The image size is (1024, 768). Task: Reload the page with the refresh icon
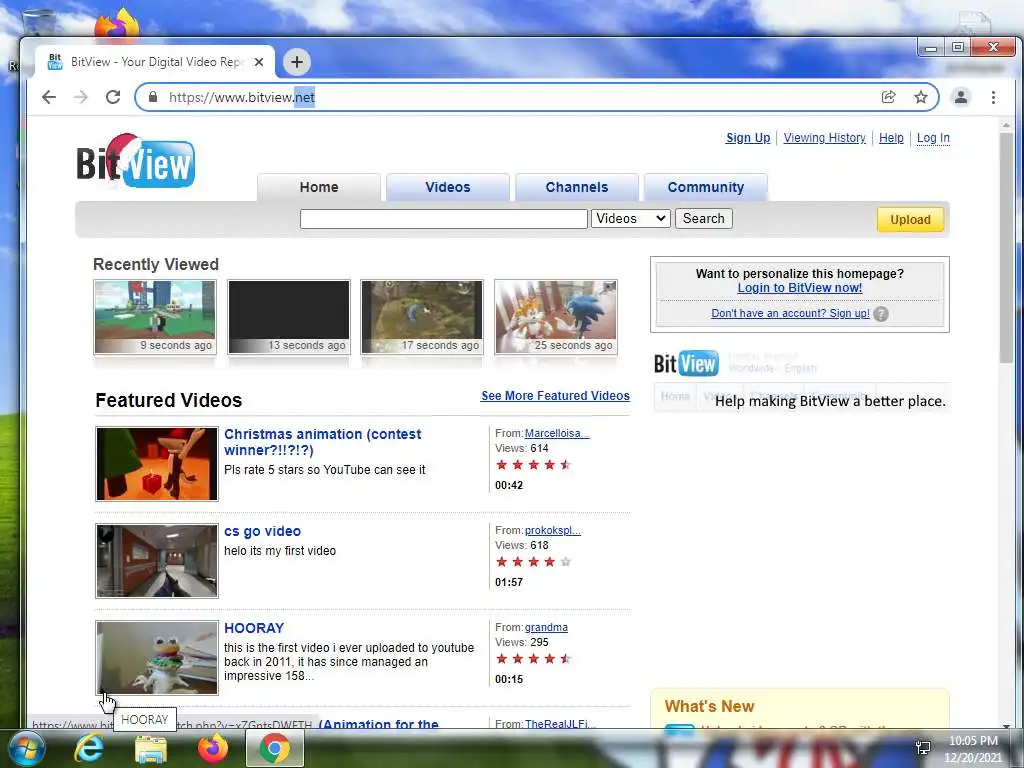click(x=113, y=97)
